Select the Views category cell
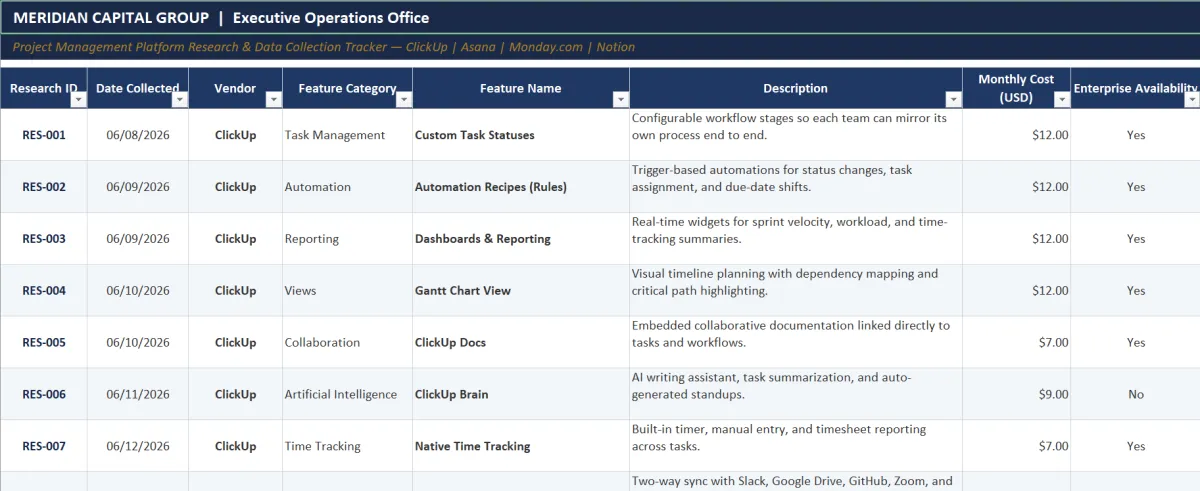The image size is (1200, 491). click(348, 291)
